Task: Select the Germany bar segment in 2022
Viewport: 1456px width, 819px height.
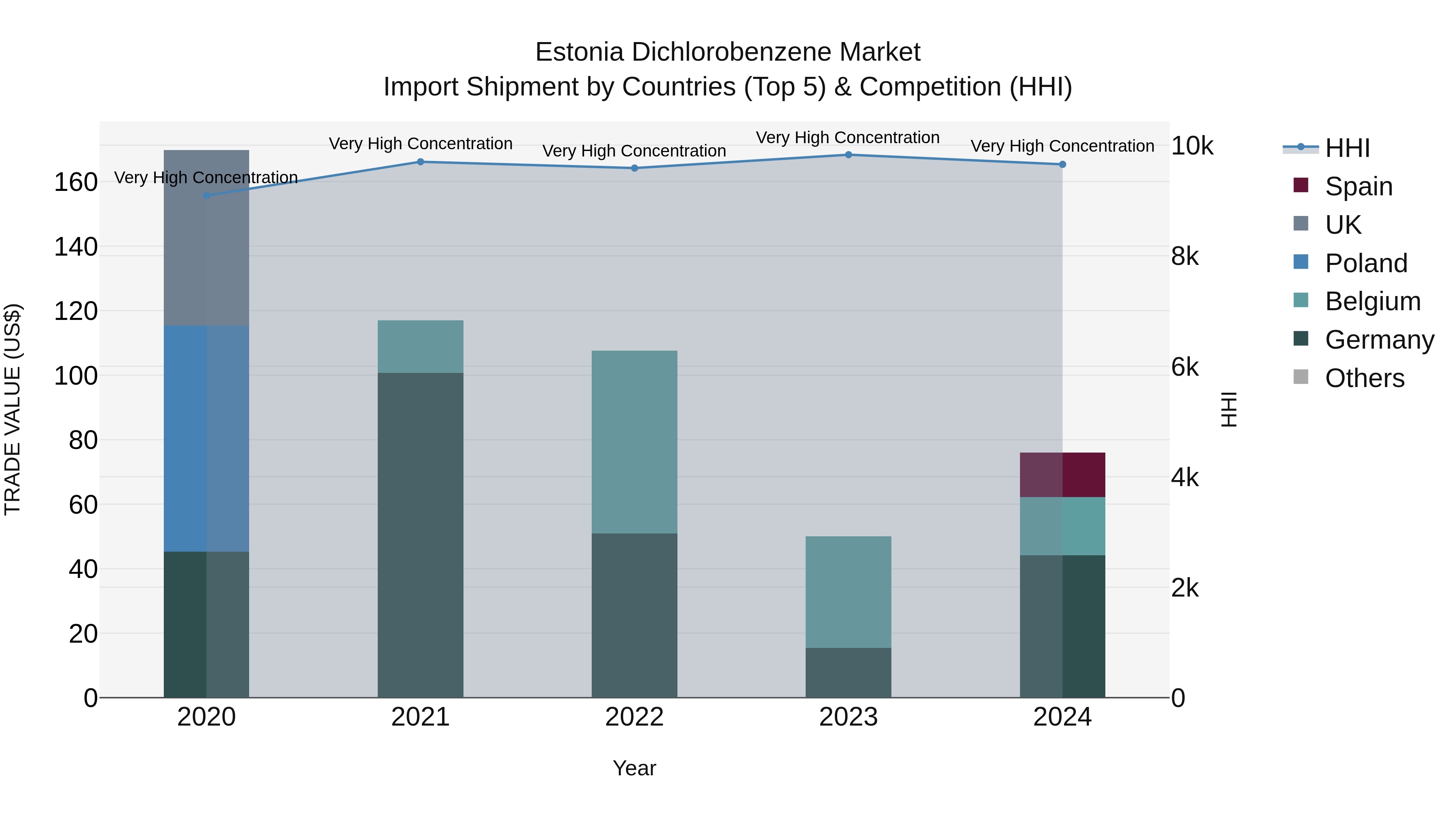Action: click(634, 616)
